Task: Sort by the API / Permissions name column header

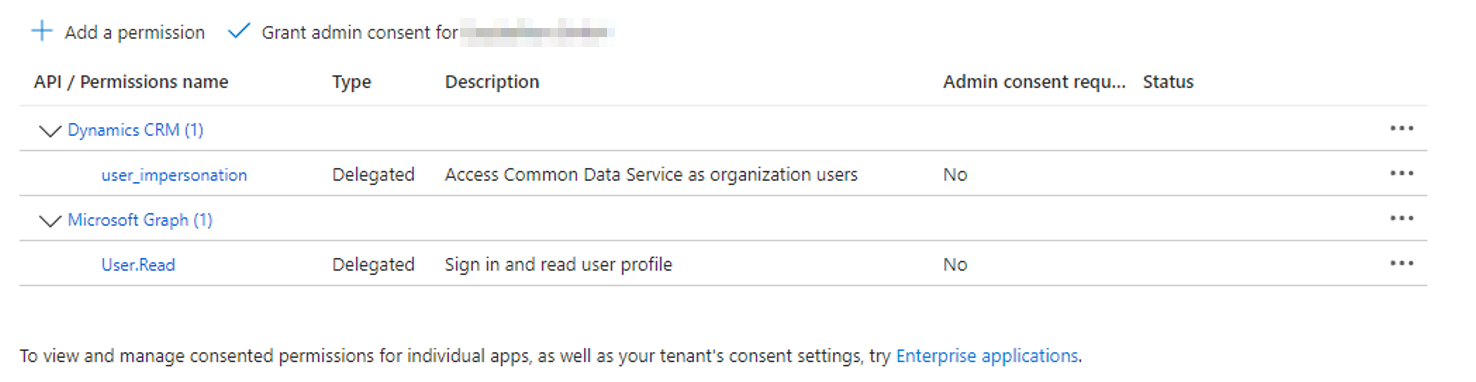Action: 131,82
